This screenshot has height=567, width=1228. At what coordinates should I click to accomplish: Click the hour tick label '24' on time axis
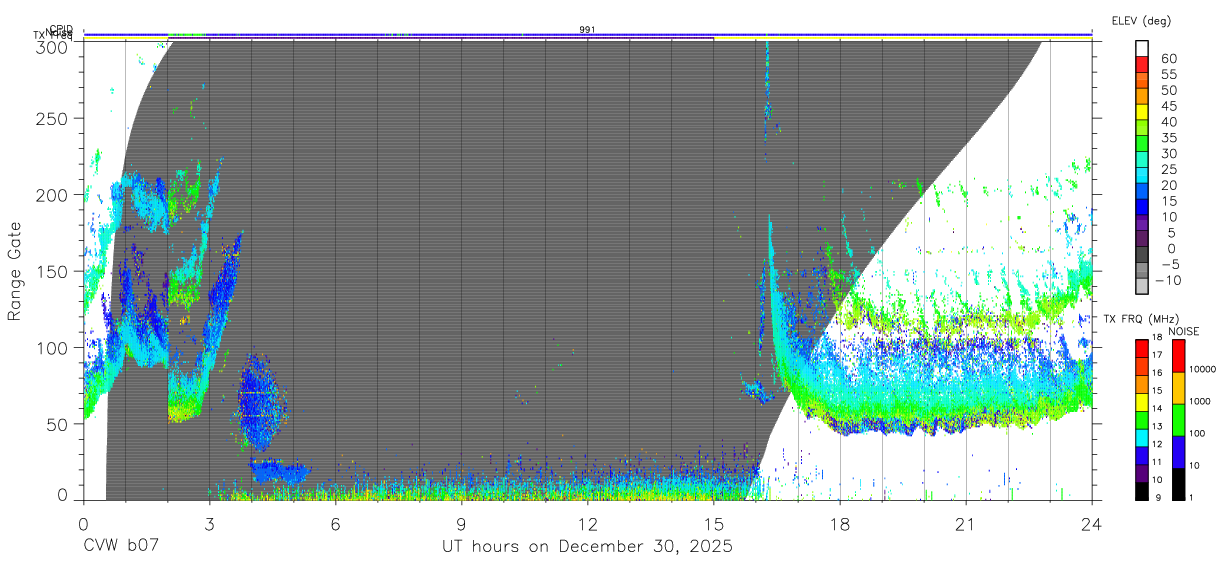point(1092,524)
